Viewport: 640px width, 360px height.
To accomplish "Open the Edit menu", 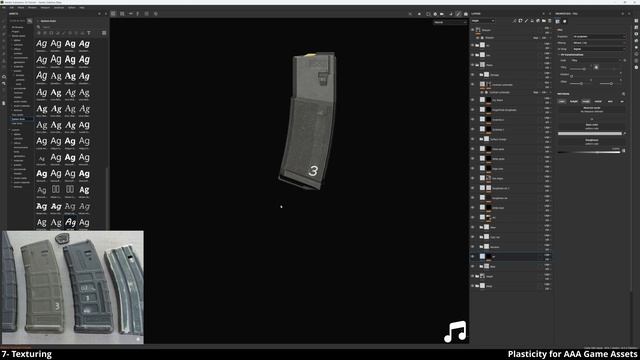I will click(x=11, y=7).
